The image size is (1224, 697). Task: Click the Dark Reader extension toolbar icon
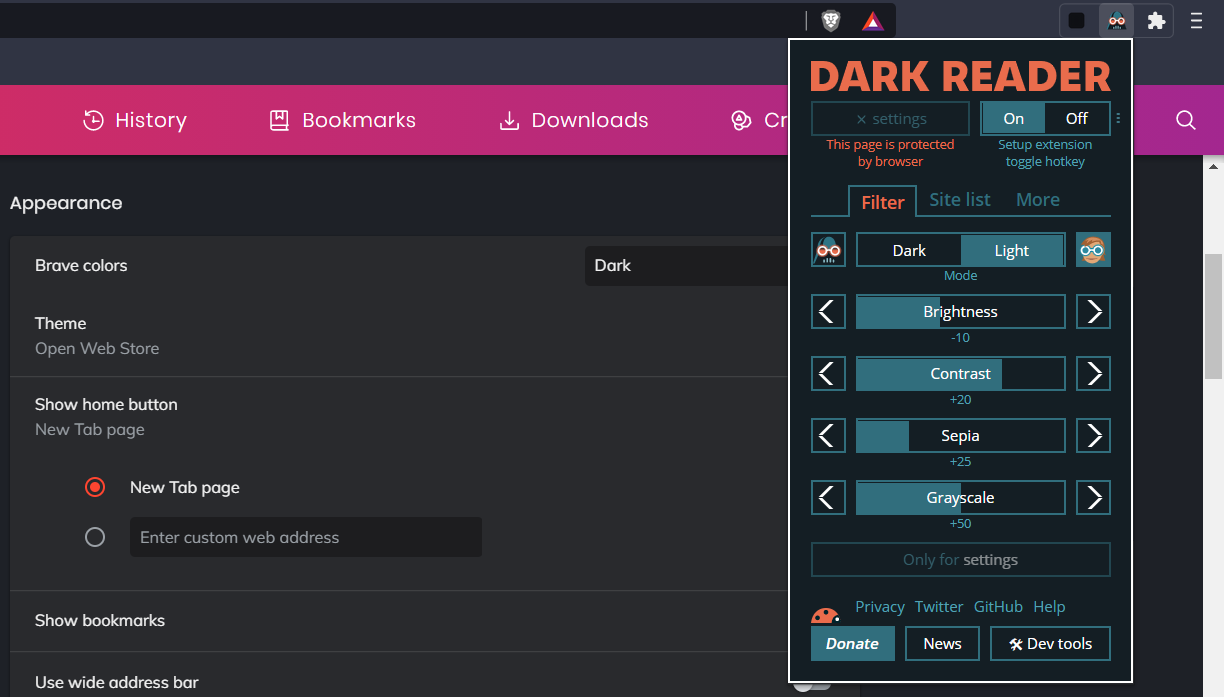coord(1117,20)
